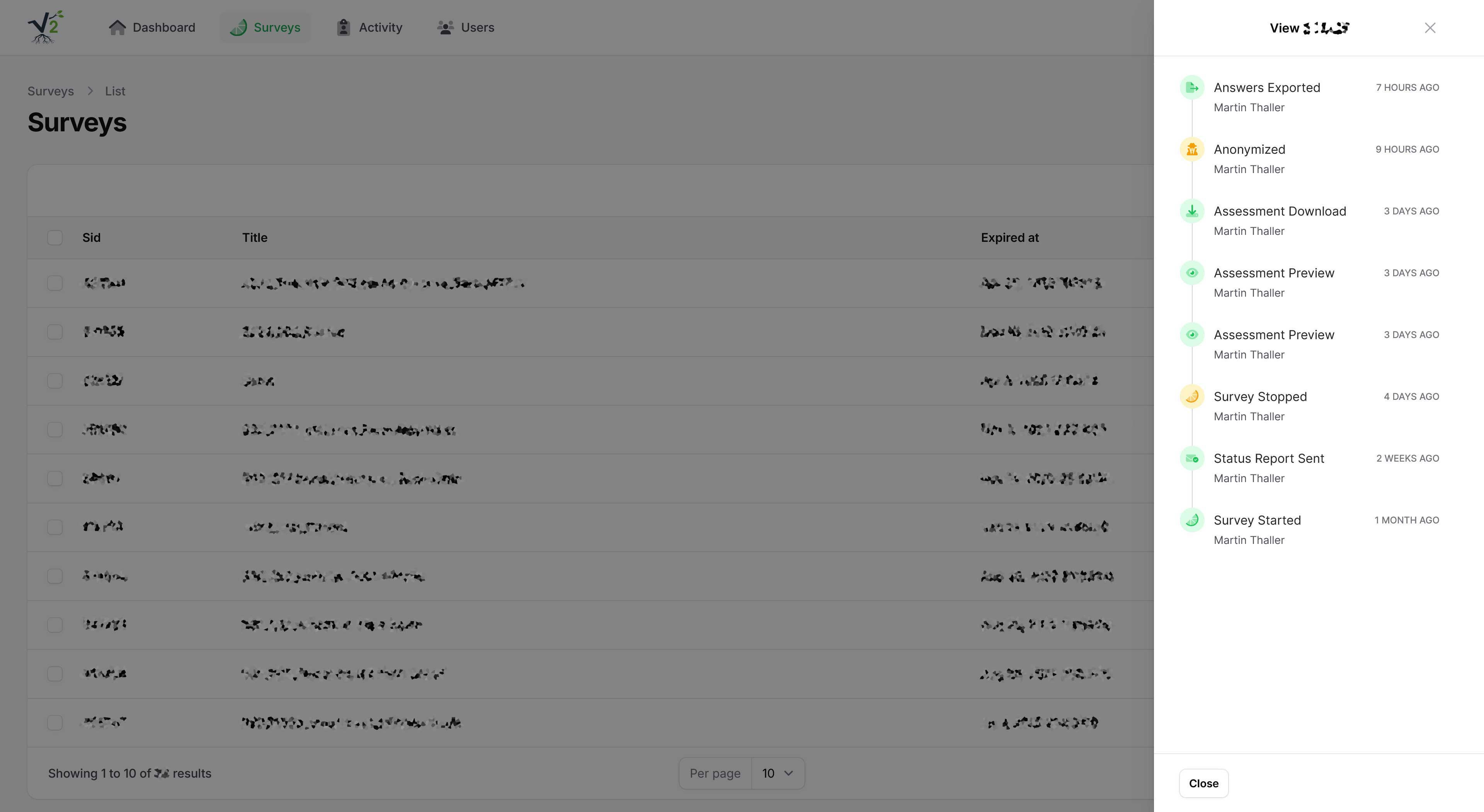Click the V2 tree logo
Viewport: 1484px width, 812px height.
[46, 27]
